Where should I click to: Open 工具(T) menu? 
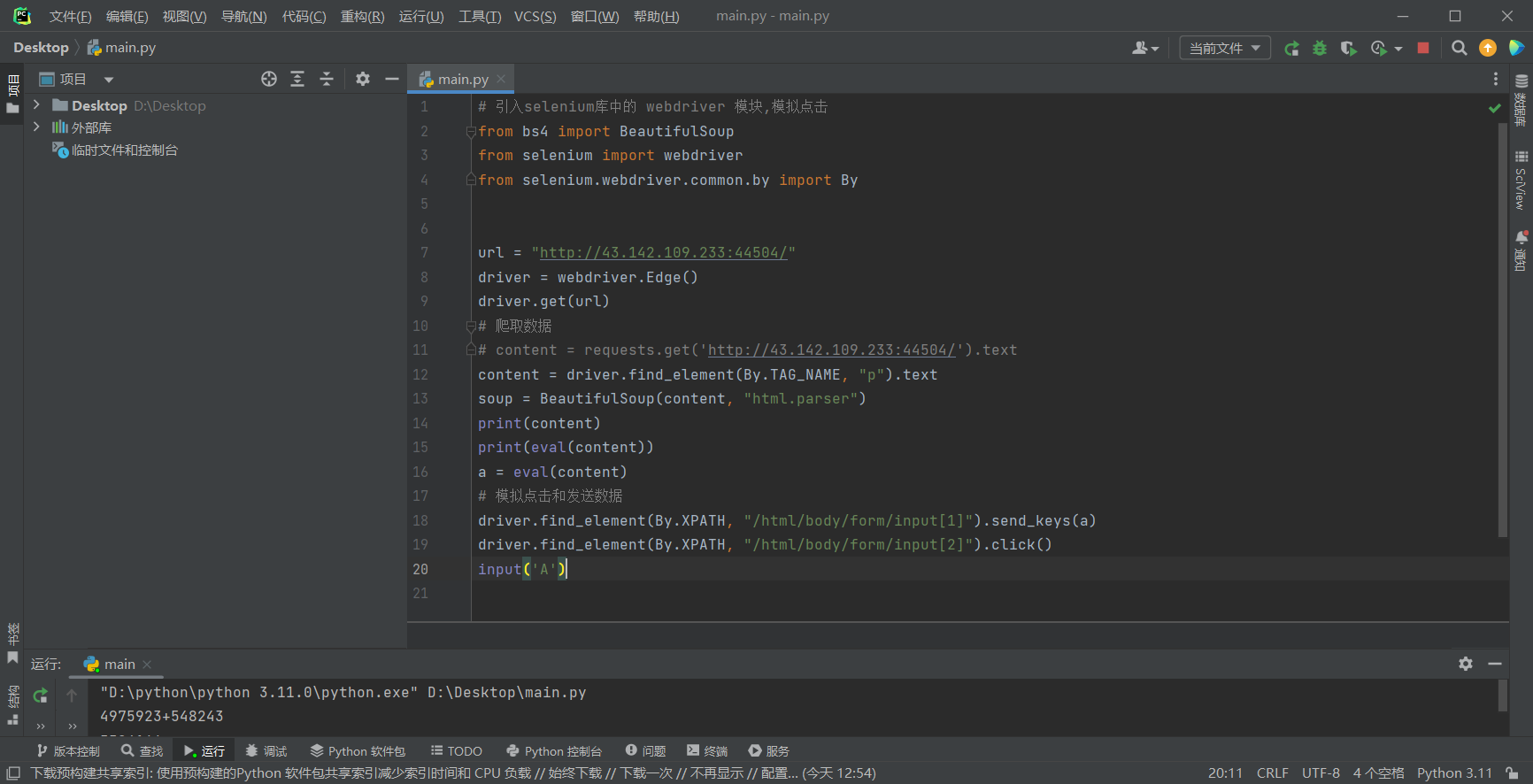coord(480,16)
